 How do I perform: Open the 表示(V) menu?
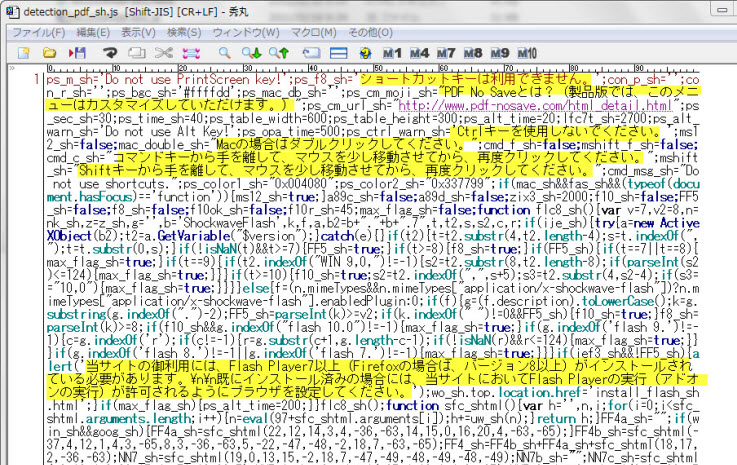point(138,32)
